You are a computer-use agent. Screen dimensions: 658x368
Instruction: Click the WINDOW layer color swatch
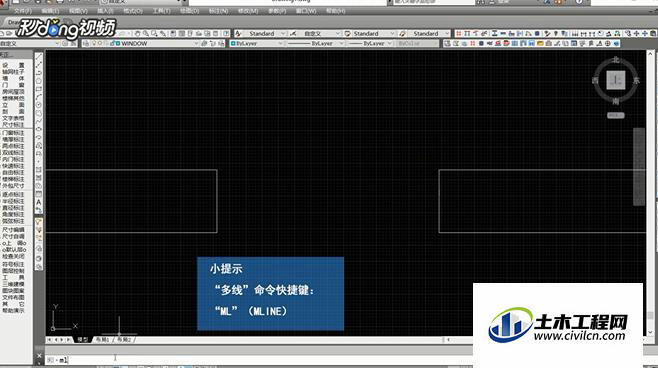pyautogui.click(x=118, y=43)
